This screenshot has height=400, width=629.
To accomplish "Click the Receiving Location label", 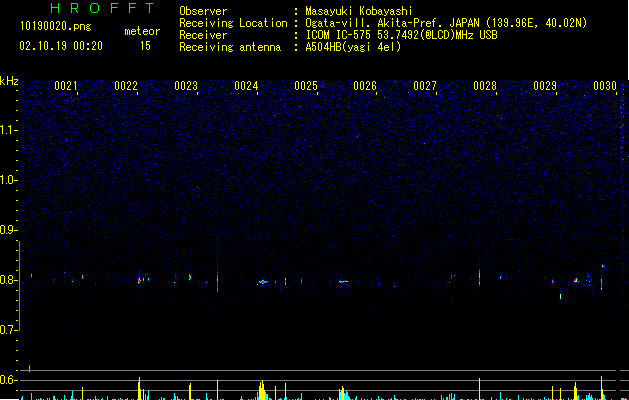I will pyautogui.click(x=233, y=23).
